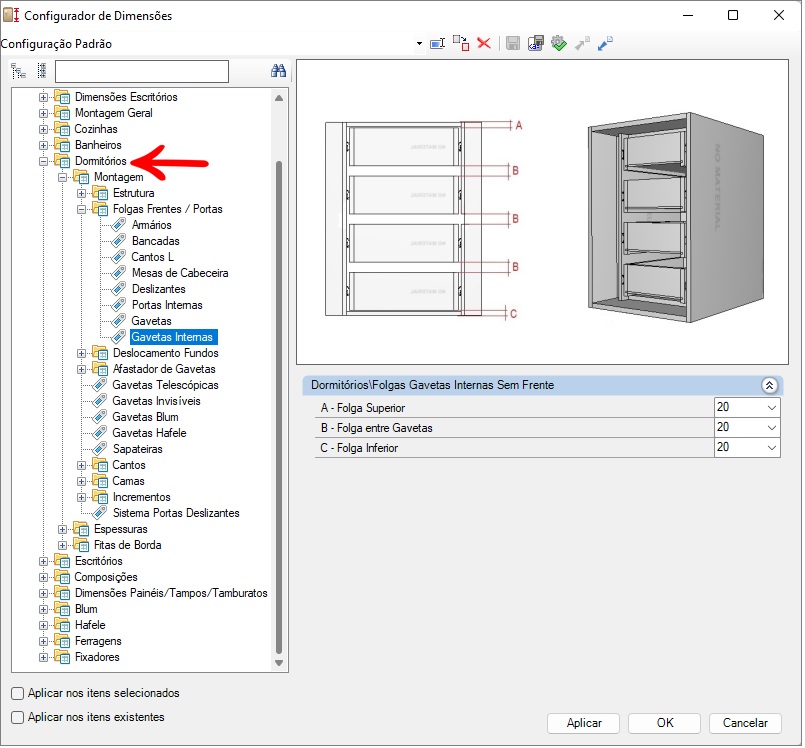This screenshot has width=805, height=748.
Task: Click the Gavetas Telescópicas tag icon
Action: 100,385
